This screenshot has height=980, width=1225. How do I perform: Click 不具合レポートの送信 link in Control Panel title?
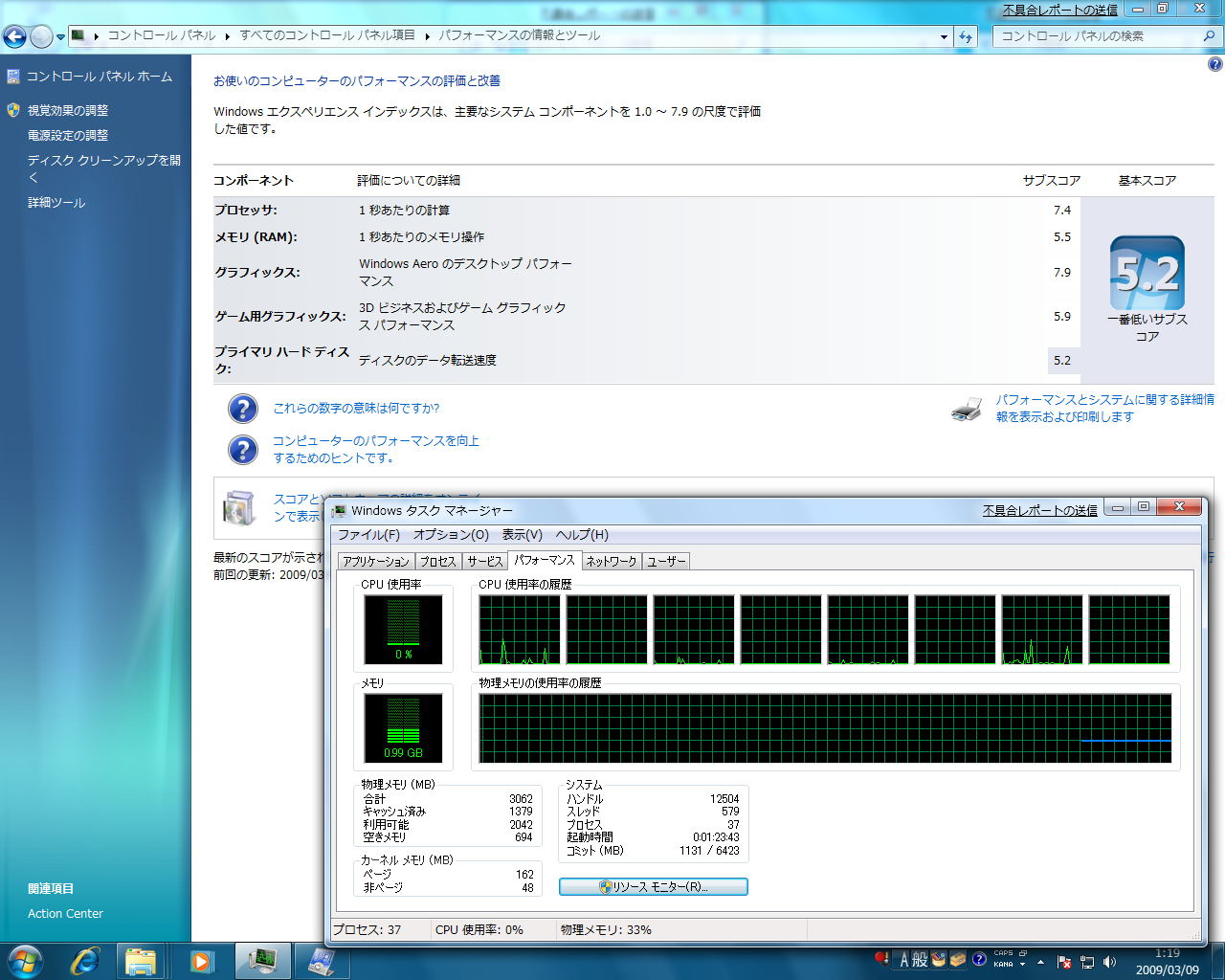(1060, 11)
